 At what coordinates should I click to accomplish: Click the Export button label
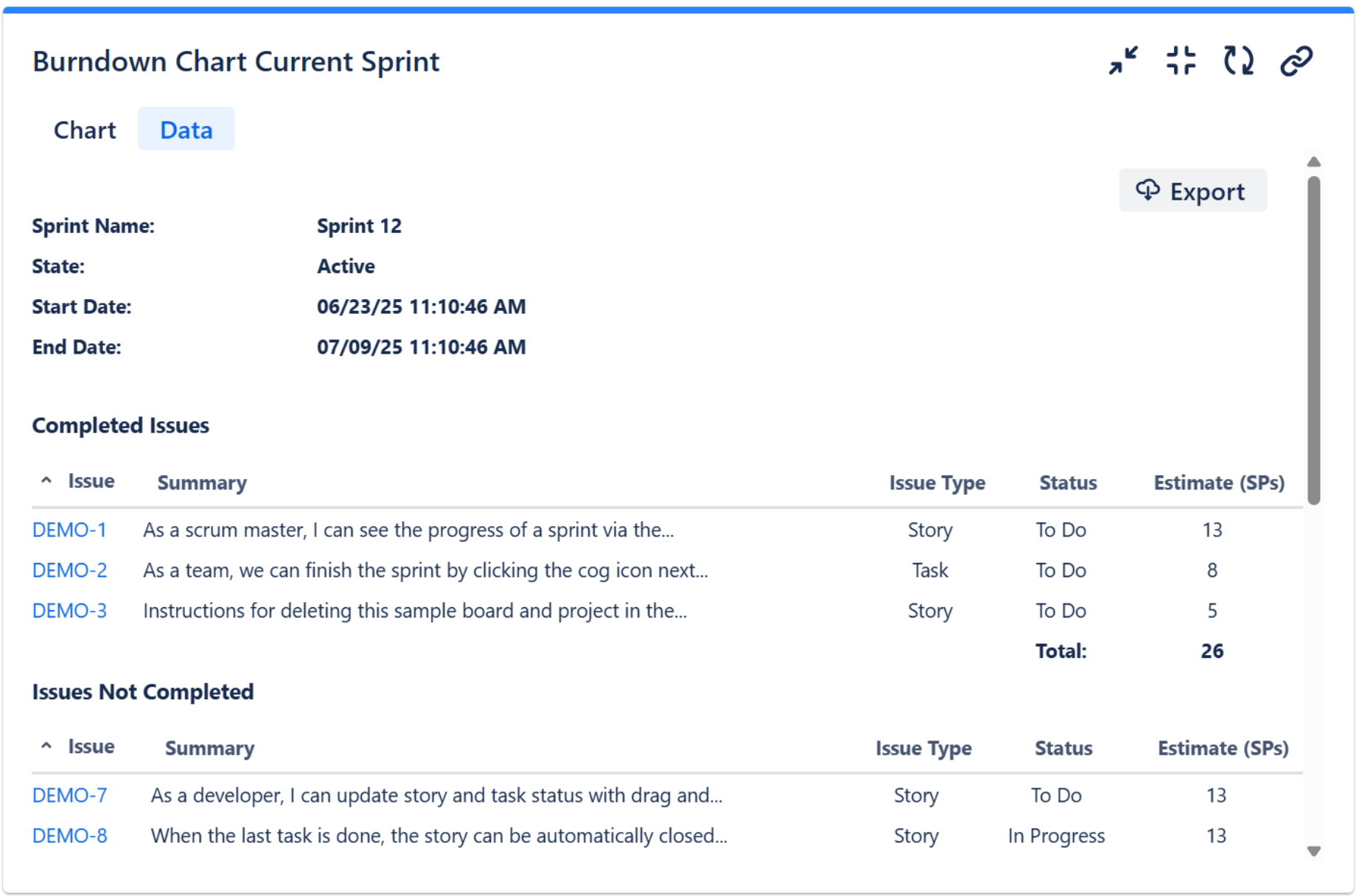click(1207, 192)
